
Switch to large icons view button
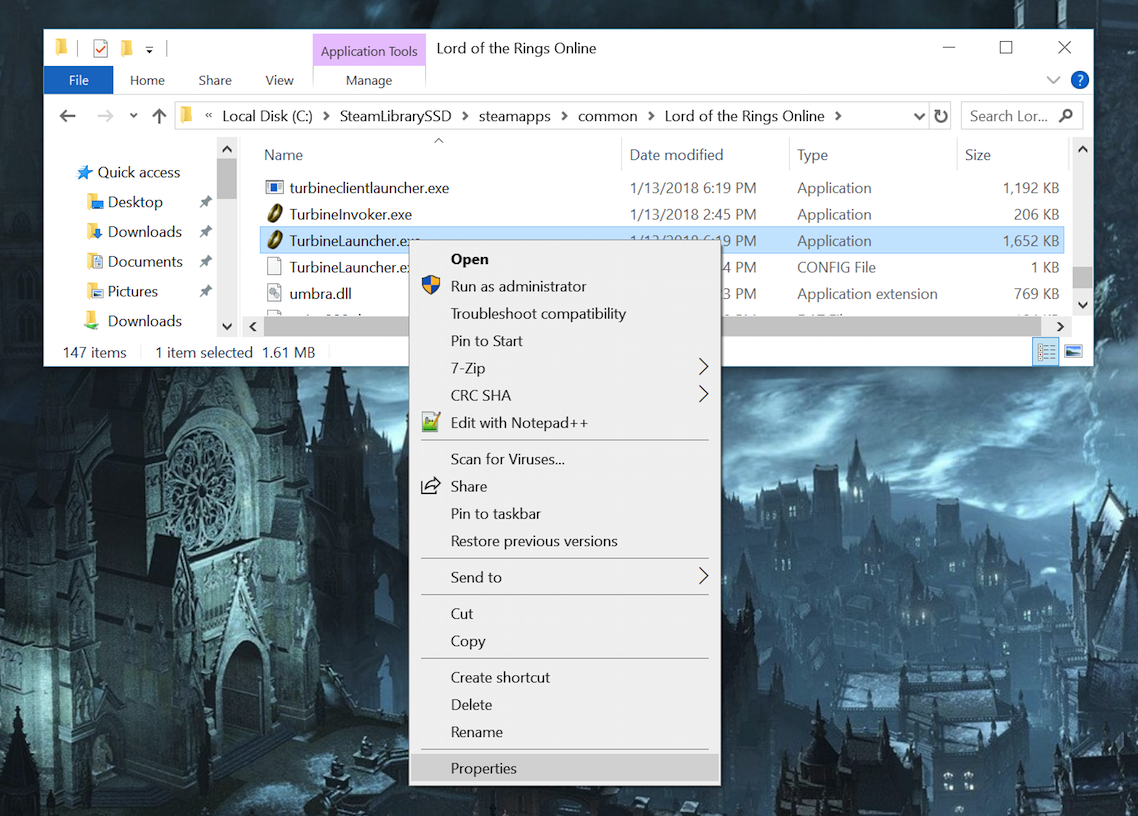coord(1073,352)
